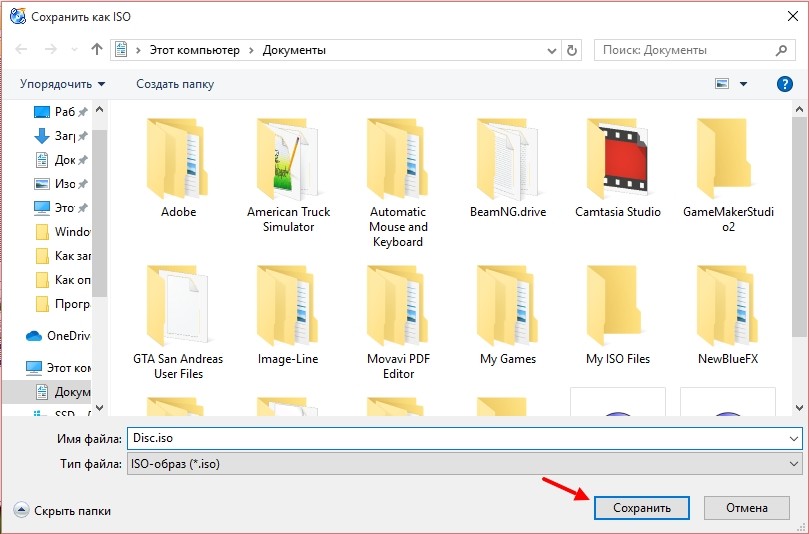Screen dimensions: 809x534
Task: Click the Поиск: Документы search box
Action: tap(685, 50)
